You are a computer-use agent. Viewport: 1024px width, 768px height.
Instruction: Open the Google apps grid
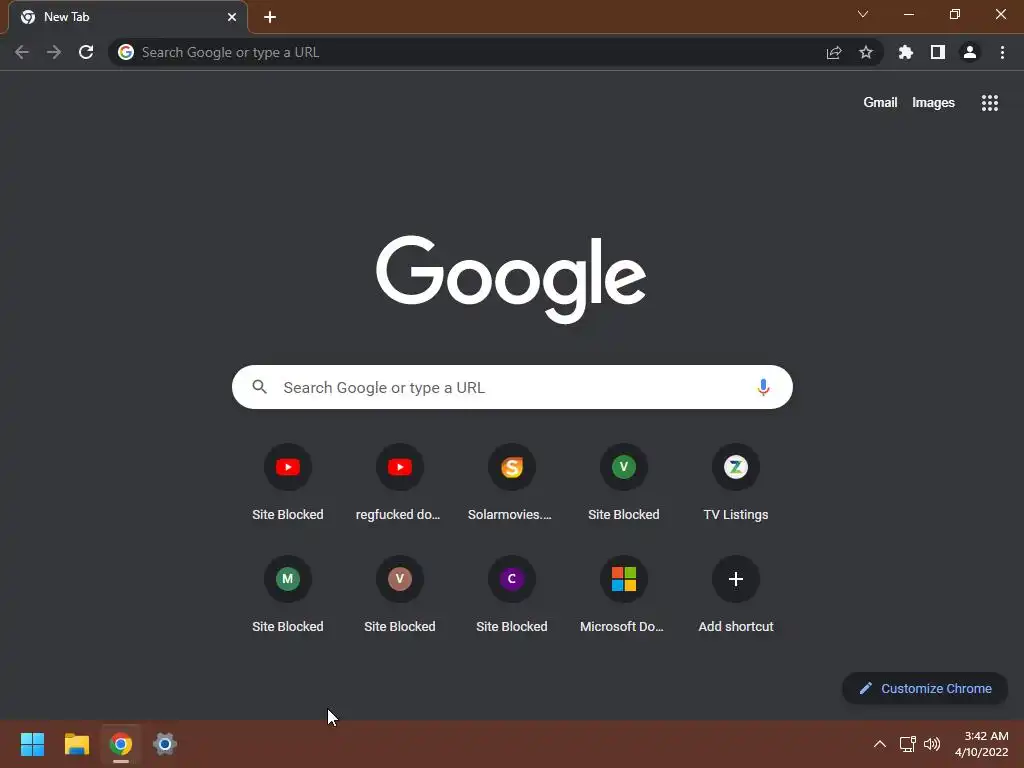989,103
